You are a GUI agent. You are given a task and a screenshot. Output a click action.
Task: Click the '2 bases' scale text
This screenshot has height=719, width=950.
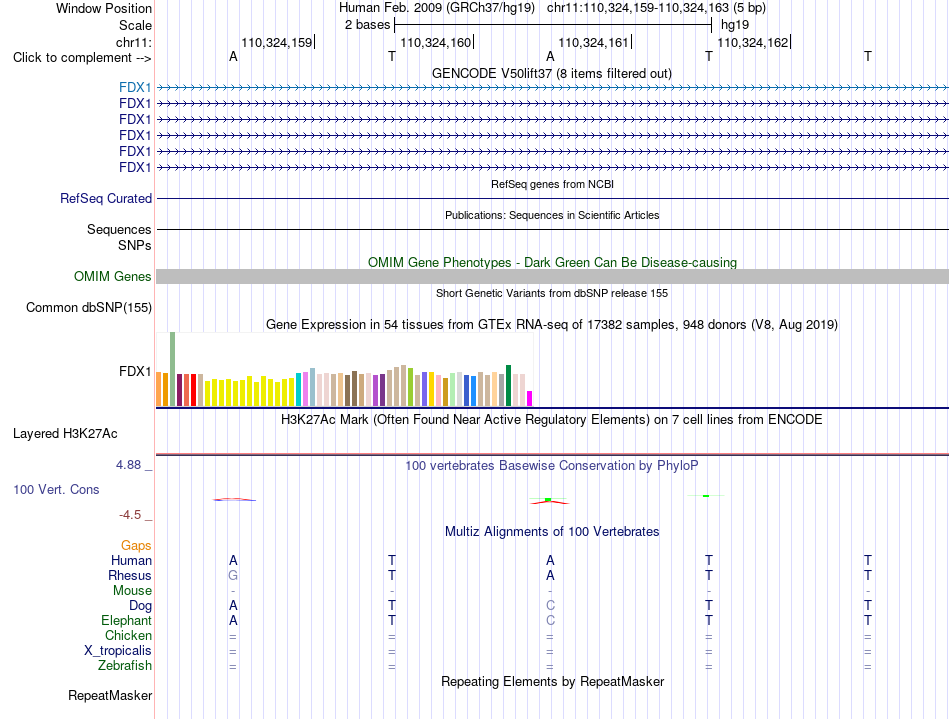coord(368,25)
